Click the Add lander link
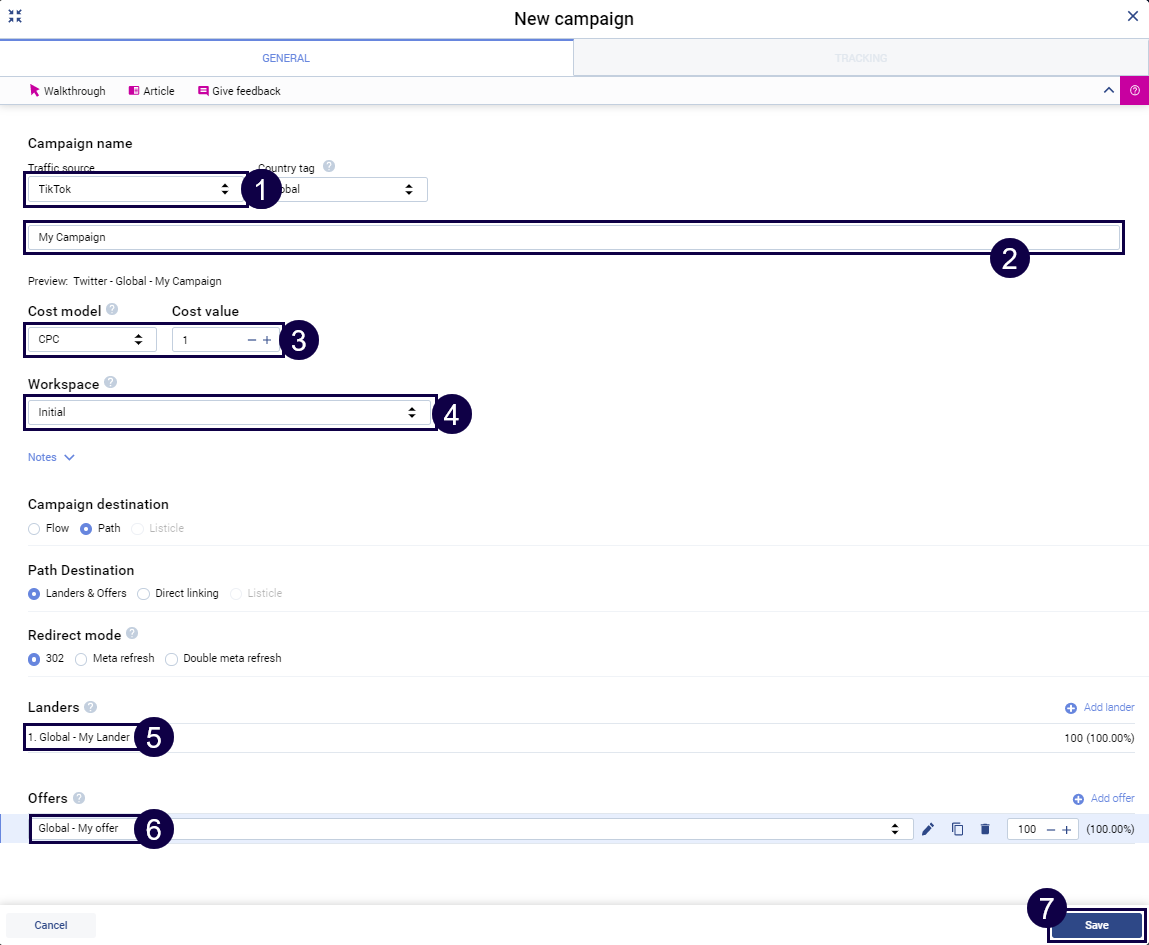Viewport: 1149px width, 945px height. tap(1100, 707)
